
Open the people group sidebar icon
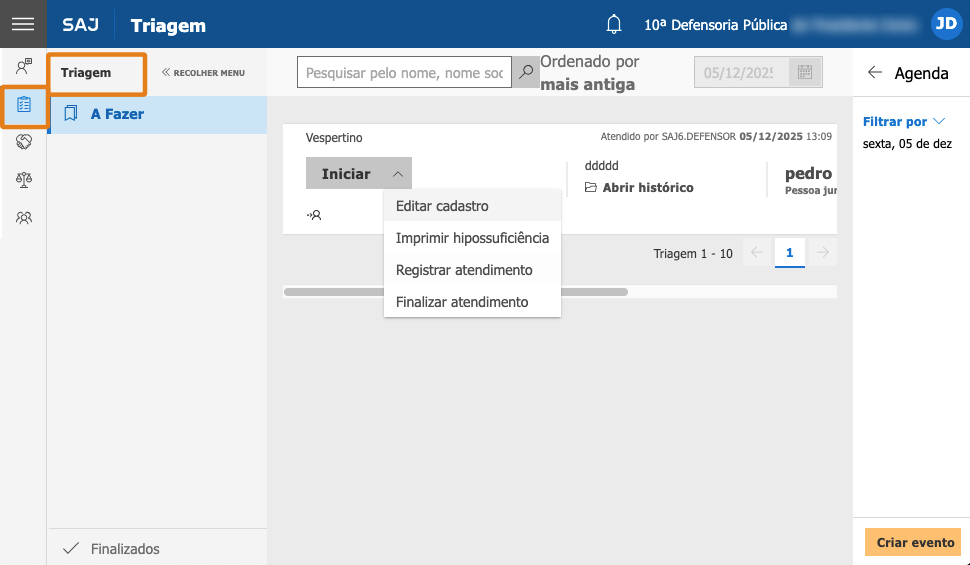tap(24, 217)
